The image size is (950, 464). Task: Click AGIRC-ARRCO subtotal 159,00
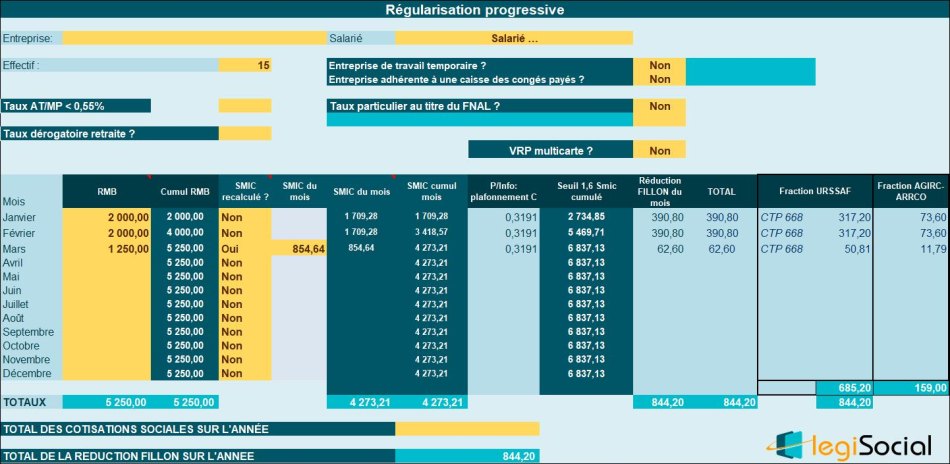[911, 388]
